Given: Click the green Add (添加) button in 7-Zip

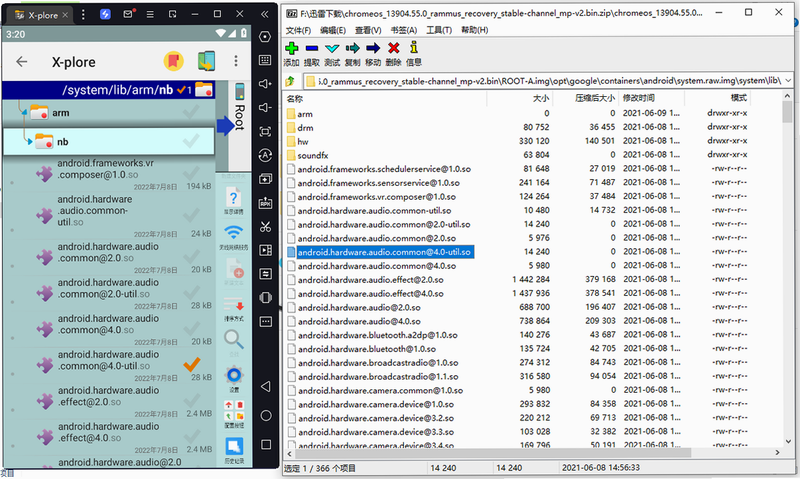Looking at the screenshot, I should 291,48.
